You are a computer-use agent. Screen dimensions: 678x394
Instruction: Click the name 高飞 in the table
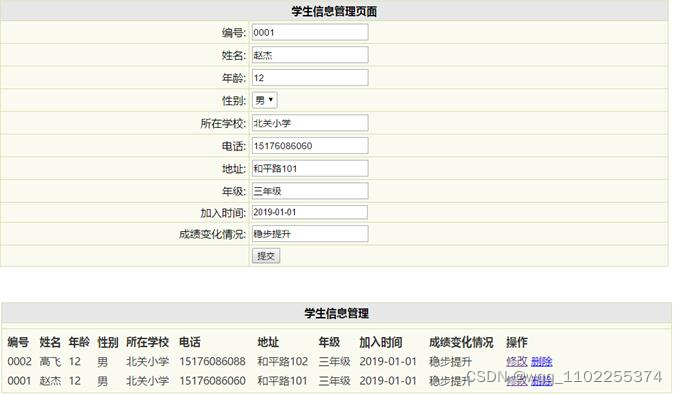50,361
